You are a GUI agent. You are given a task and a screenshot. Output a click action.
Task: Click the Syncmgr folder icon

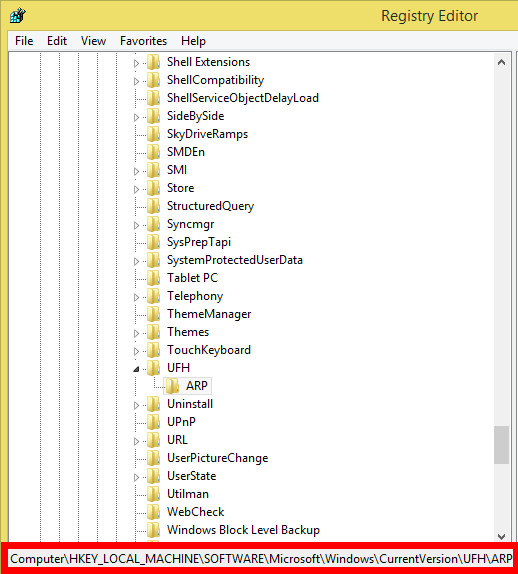pos(154,224)
